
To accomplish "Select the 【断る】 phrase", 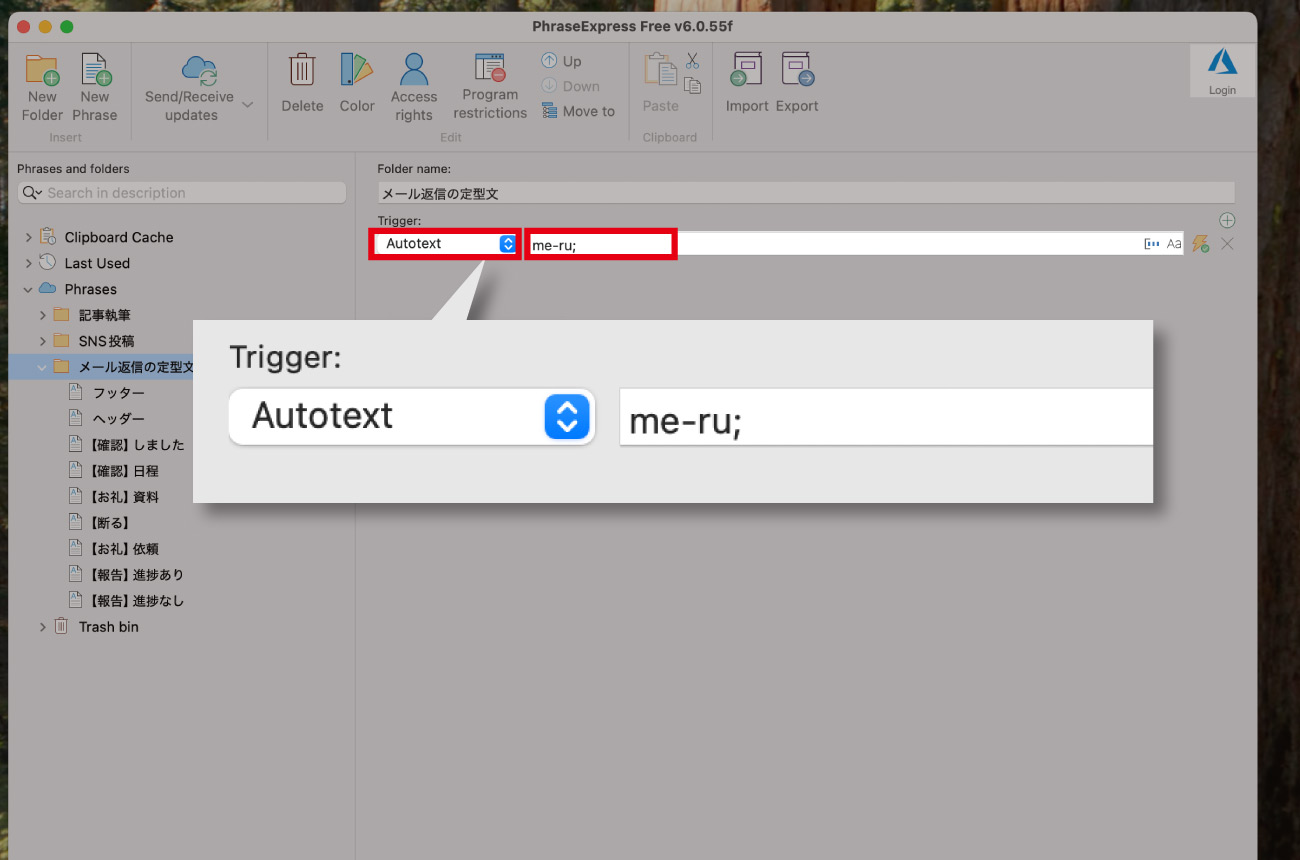I will [110, 523].
